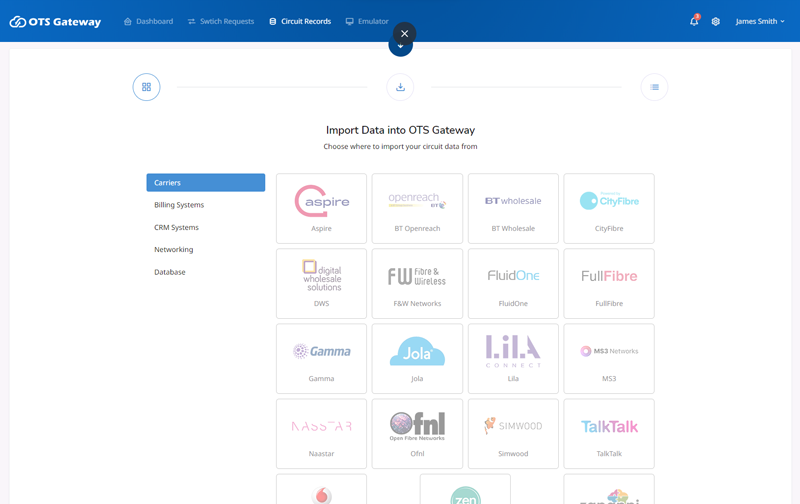
Task: Select Billing Systems category
Action: tap(206, 205)
